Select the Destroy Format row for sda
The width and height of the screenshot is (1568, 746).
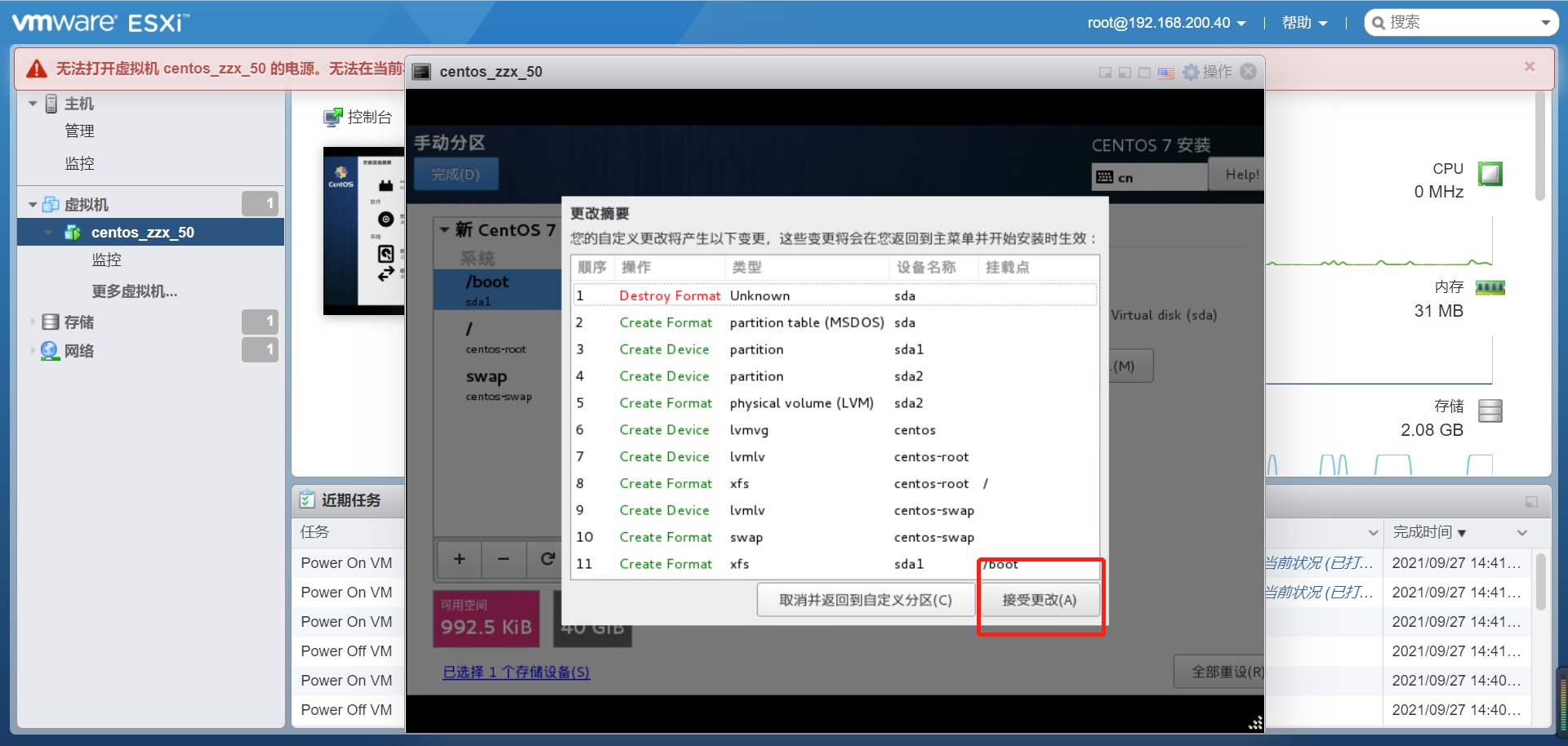pos(835,295)
